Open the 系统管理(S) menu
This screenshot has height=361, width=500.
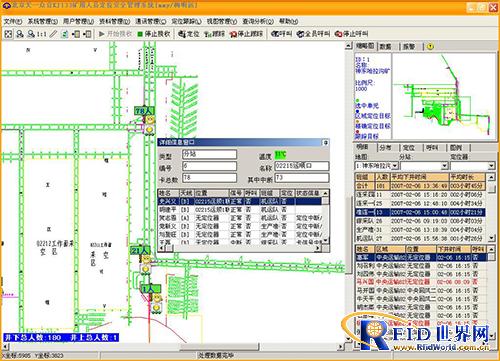click(x=43, y=21)
